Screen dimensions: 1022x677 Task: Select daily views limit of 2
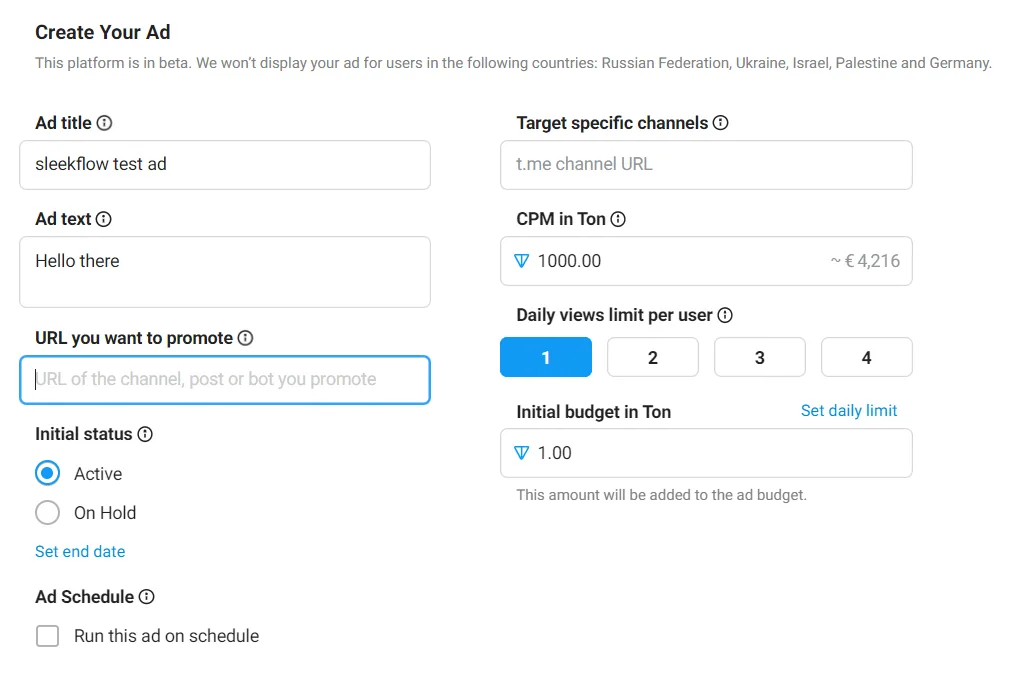[653, 357]
